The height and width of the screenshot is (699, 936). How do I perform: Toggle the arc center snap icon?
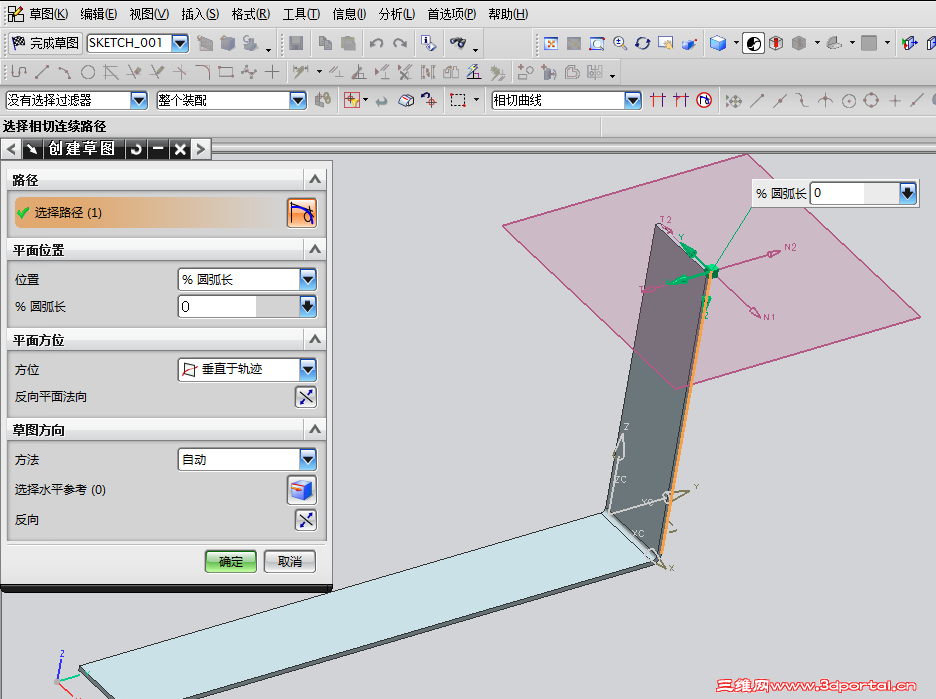(849, 101)
